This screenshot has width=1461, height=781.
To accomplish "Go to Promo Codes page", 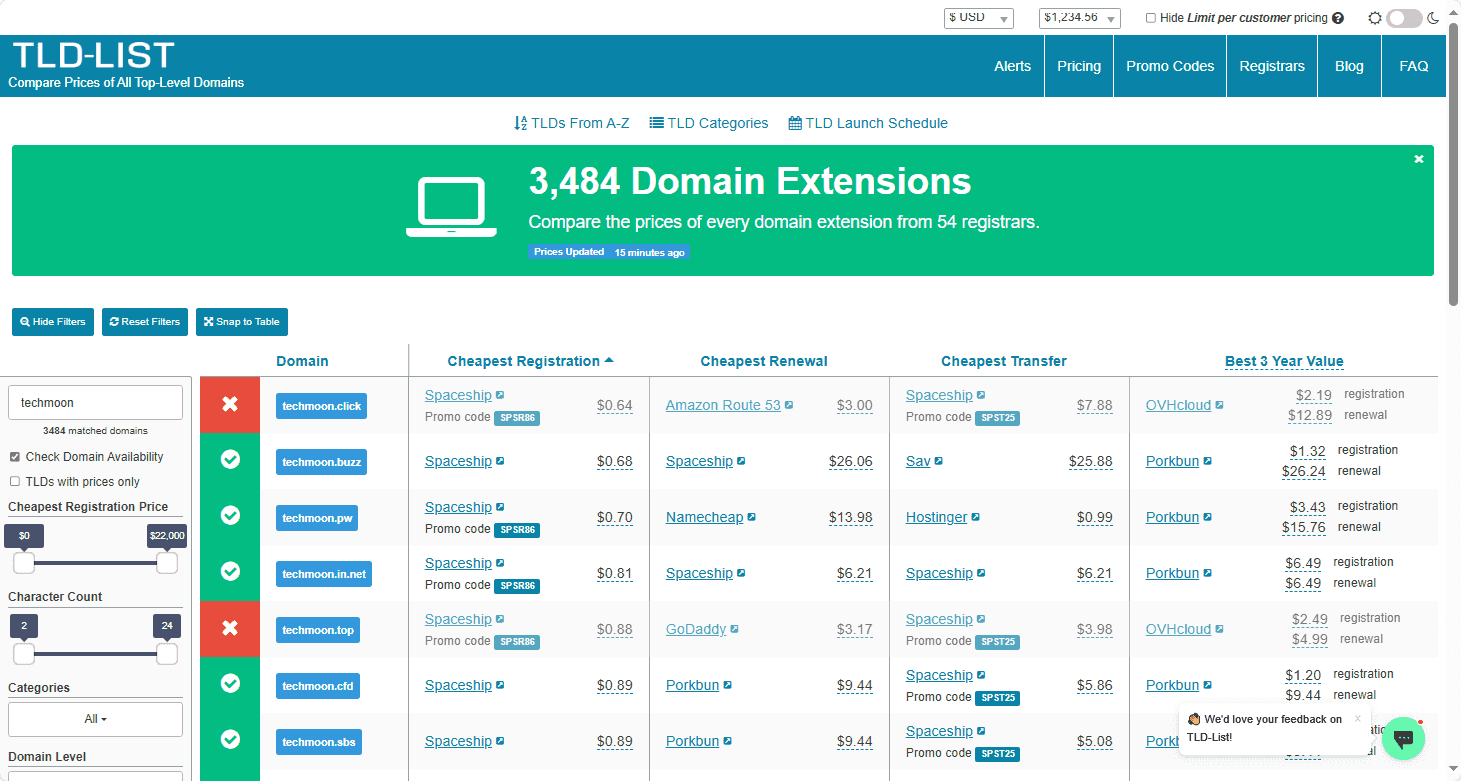I will click(1170, 66).
